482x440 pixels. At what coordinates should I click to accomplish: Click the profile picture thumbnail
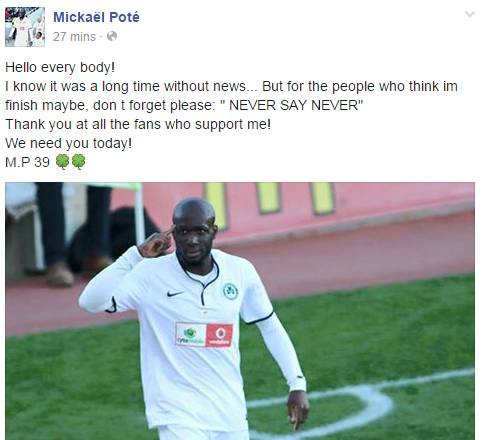[25, 27]
